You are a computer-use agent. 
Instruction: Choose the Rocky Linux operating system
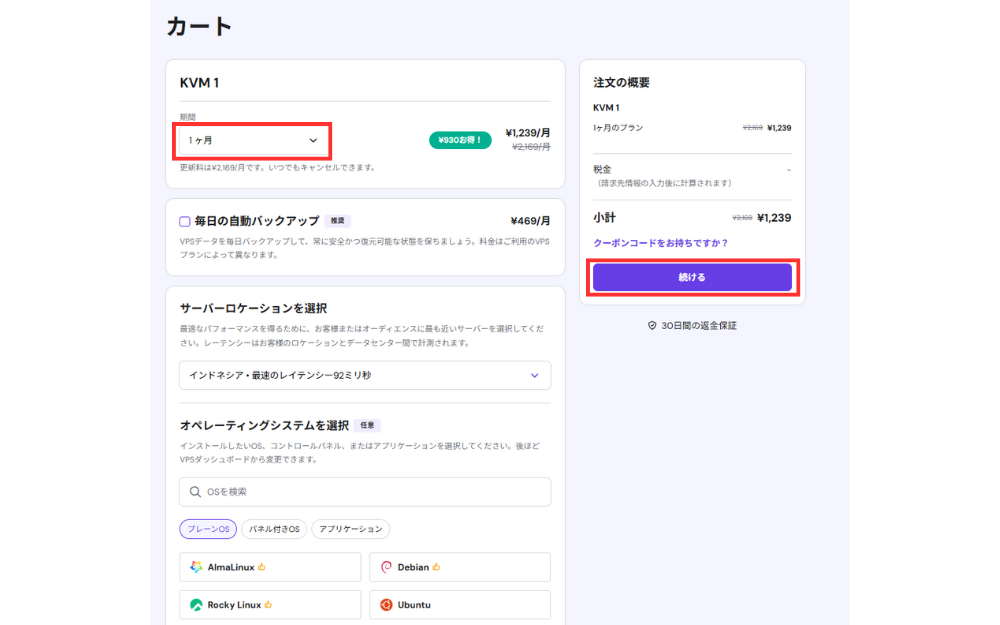[x=270, y=605]
